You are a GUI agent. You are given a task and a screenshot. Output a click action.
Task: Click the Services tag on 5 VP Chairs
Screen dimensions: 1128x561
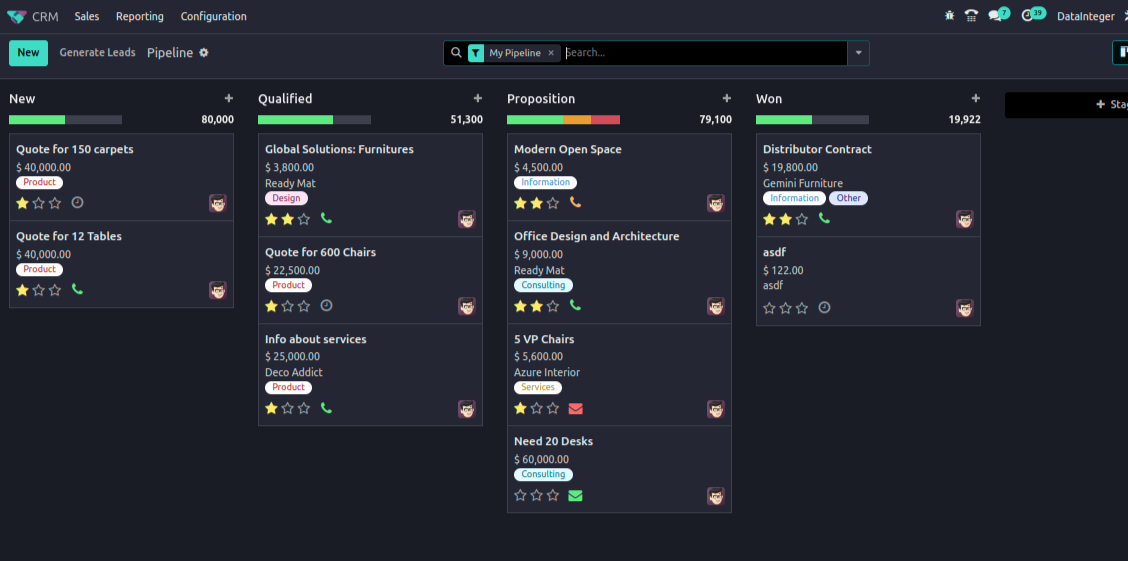[538, 387]
